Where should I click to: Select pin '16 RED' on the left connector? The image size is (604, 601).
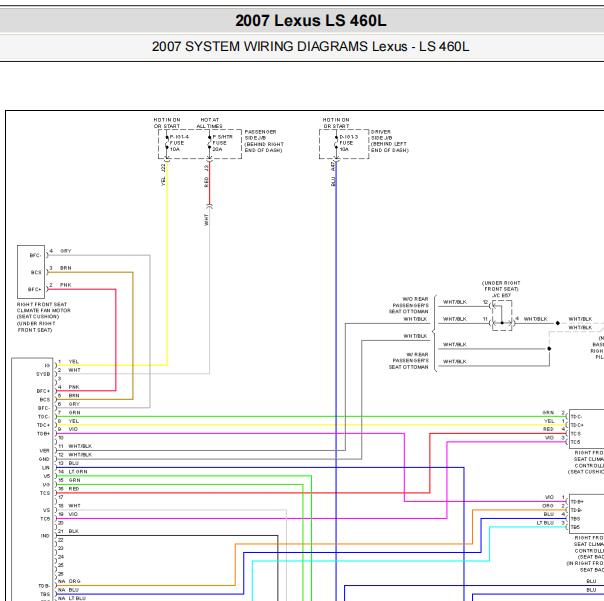pos(69,489)
